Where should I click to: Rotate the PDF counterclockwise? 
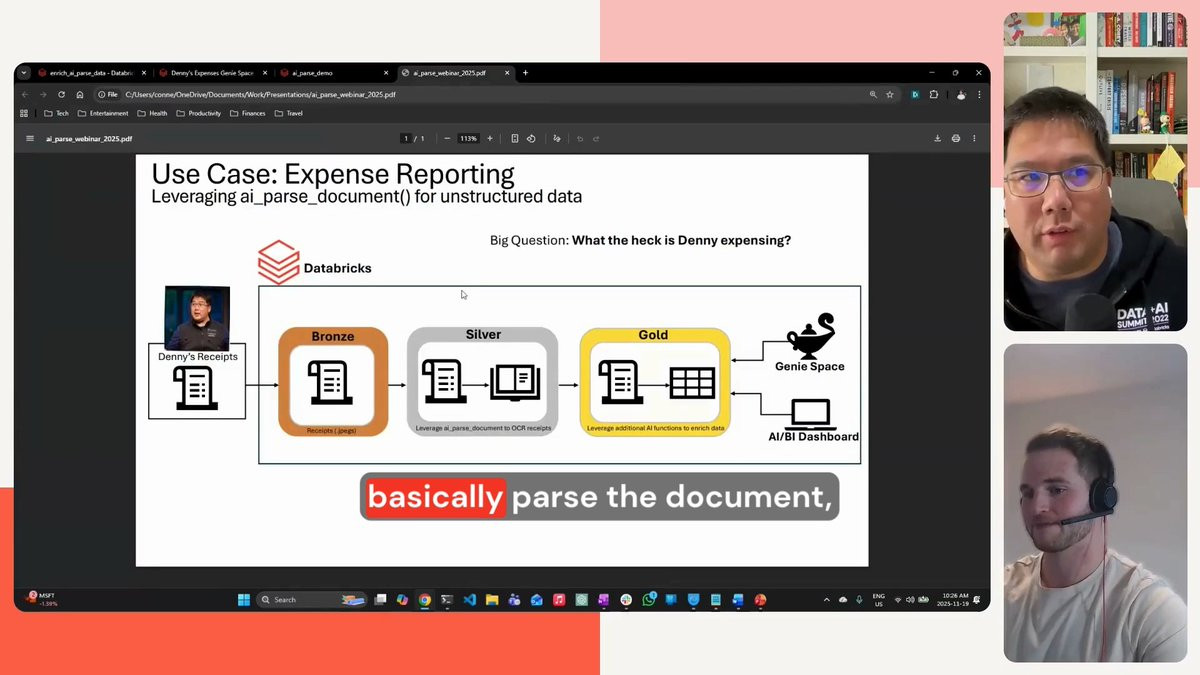[531, 139]
